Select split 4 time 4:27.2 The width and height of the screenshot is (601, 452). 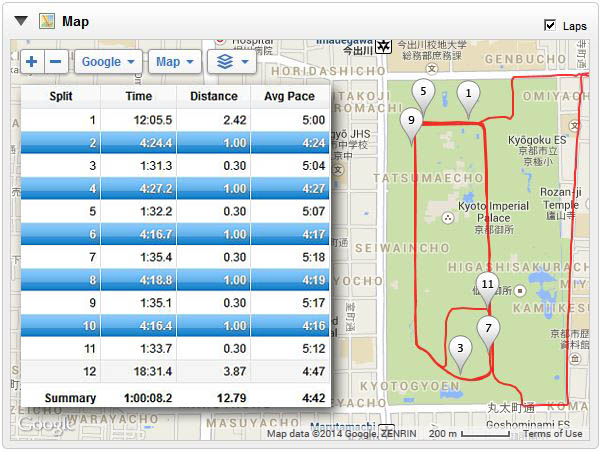coord(156,189)
